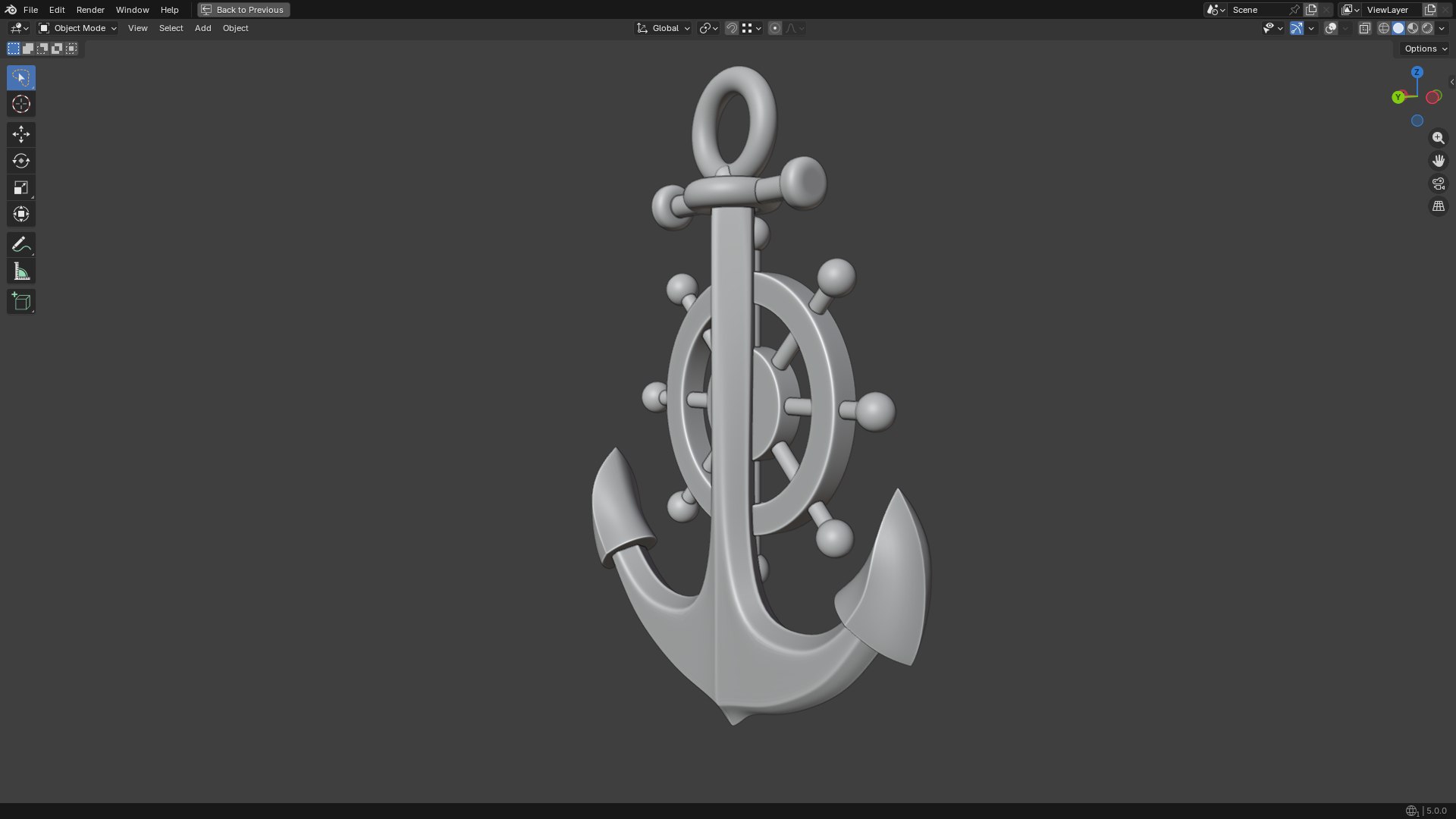Viewport: 1456px width, 819px height.
Task: Toggle show gizmos button
Action: pos(1297,28)
